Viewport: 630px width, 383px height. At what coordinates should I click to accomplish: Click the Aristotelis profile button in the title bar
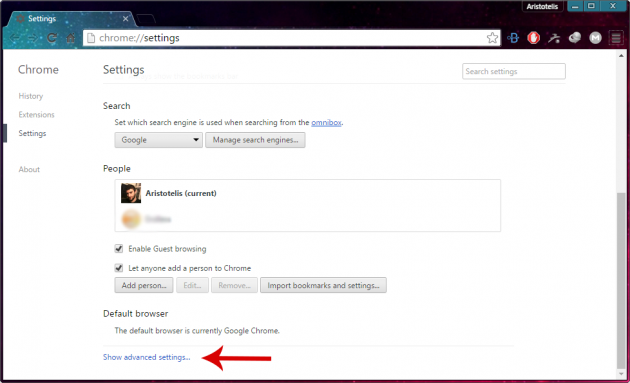pyautogui.click(x=542, y=6)
